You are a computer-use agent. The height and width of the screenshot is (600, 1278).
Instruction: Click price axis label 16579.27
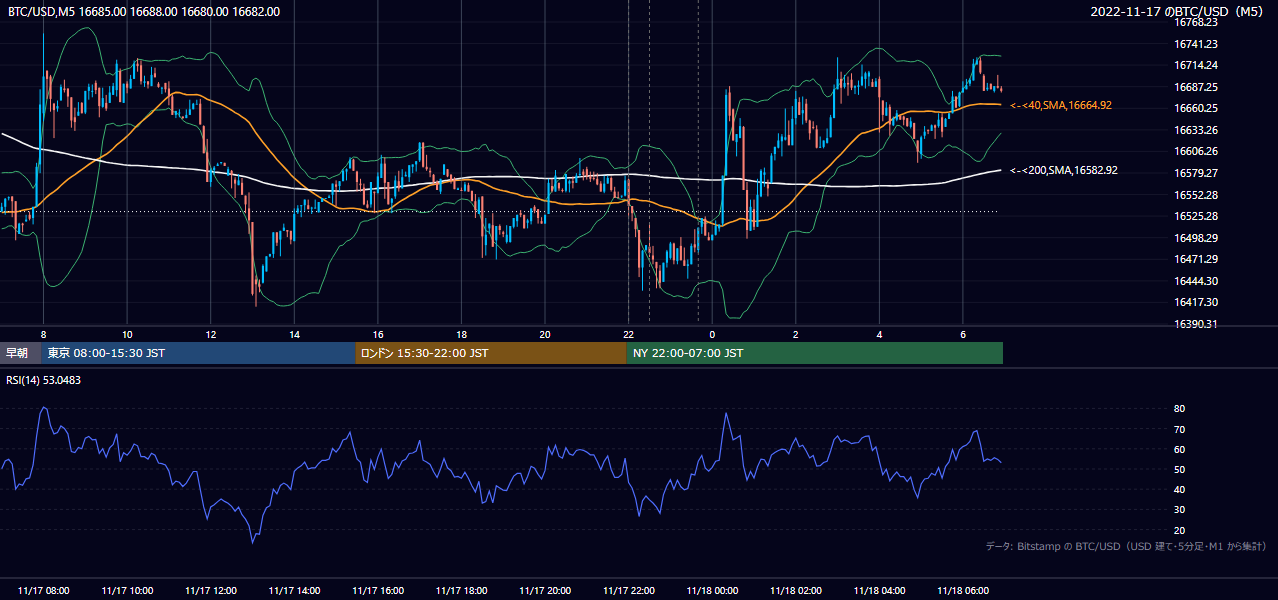point(1196,173)
